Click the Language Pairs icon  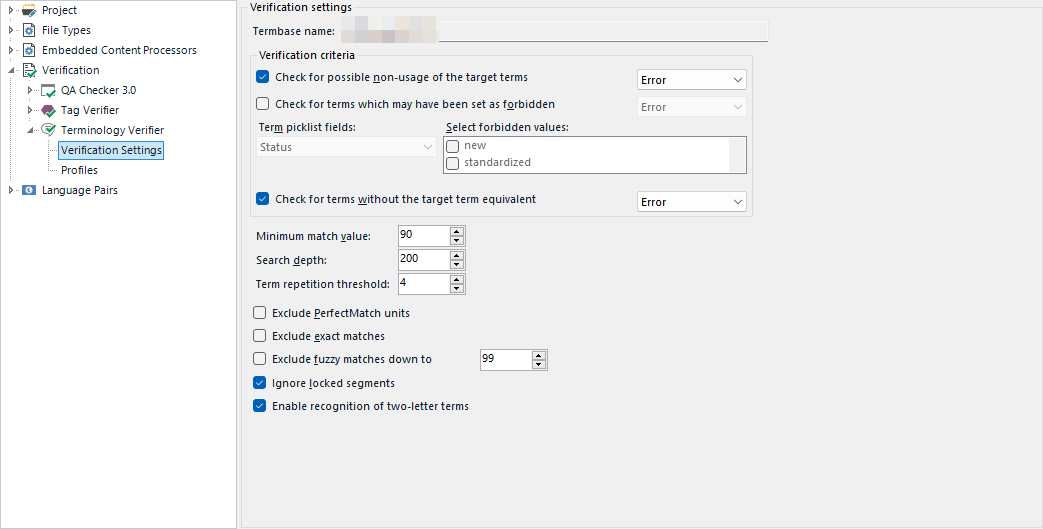point(29,190)
